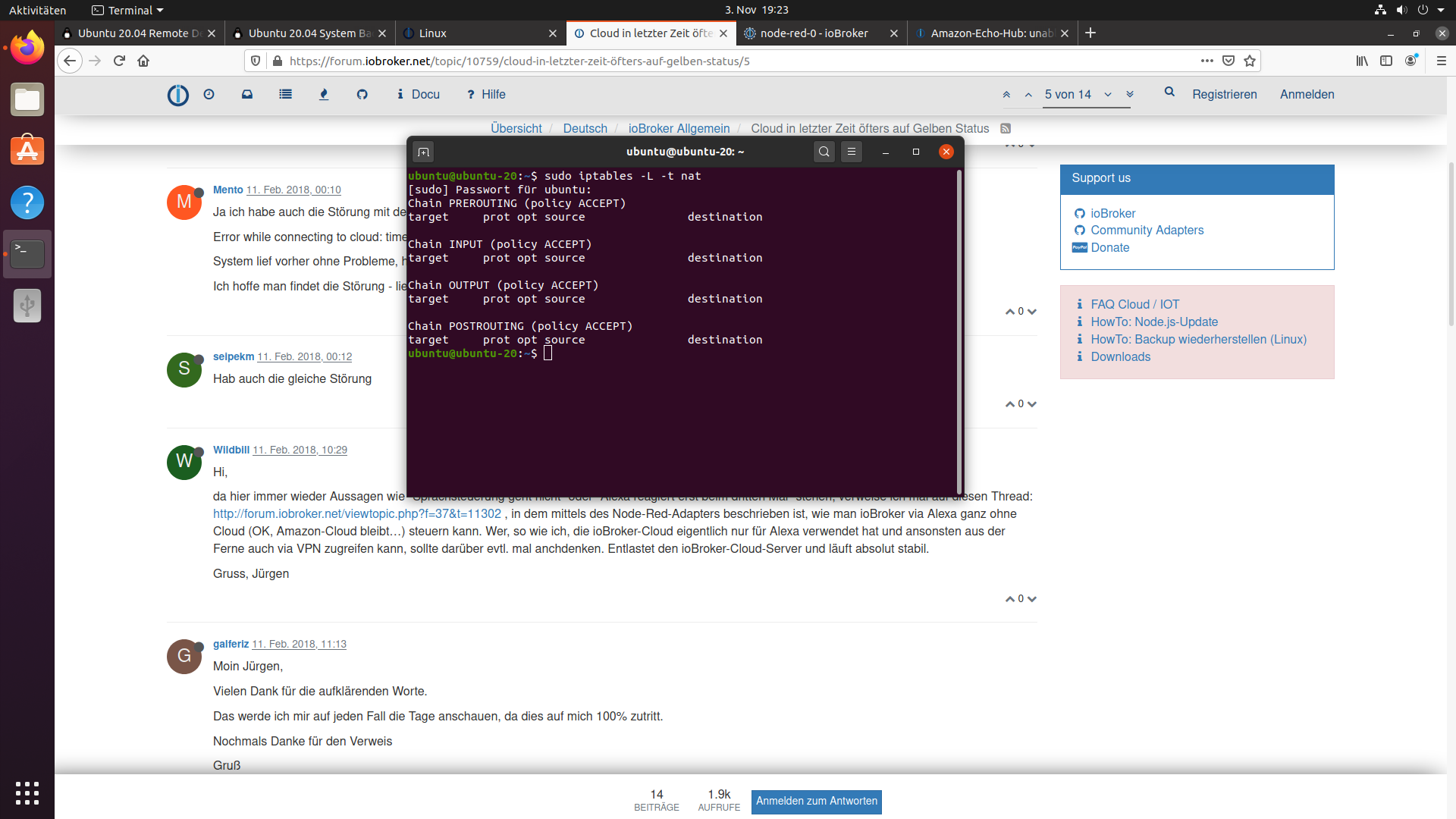Bookmark this page with star icon
The width and height of the screenshot is (1456, 819).
1250,61
